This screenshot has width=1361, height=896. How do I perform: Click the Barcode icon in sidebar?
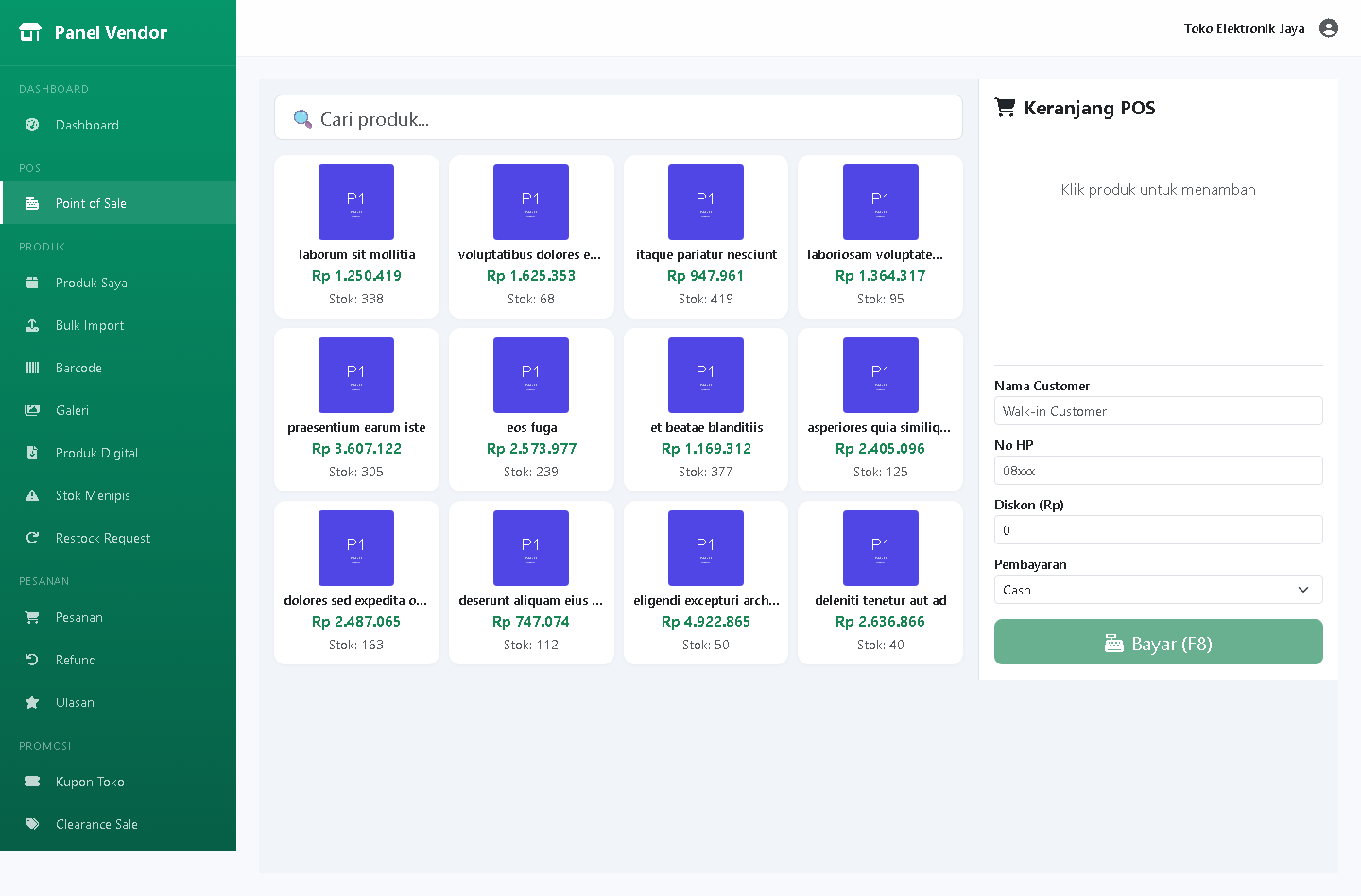[x=32, y=368]
